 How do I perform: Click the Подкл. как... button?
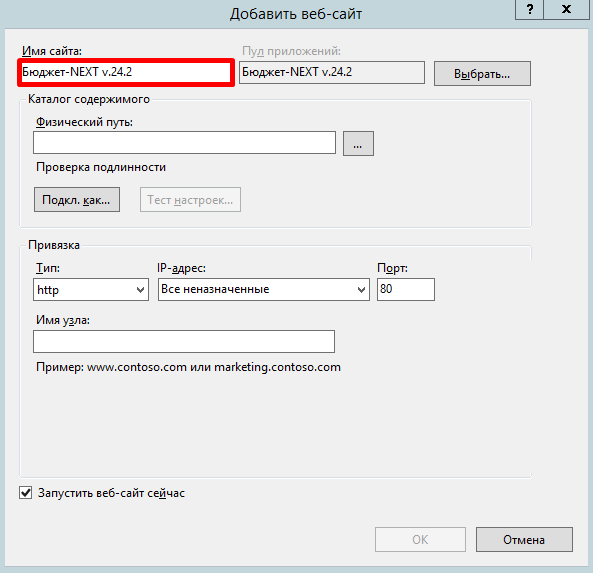click(x=77, y=199)
